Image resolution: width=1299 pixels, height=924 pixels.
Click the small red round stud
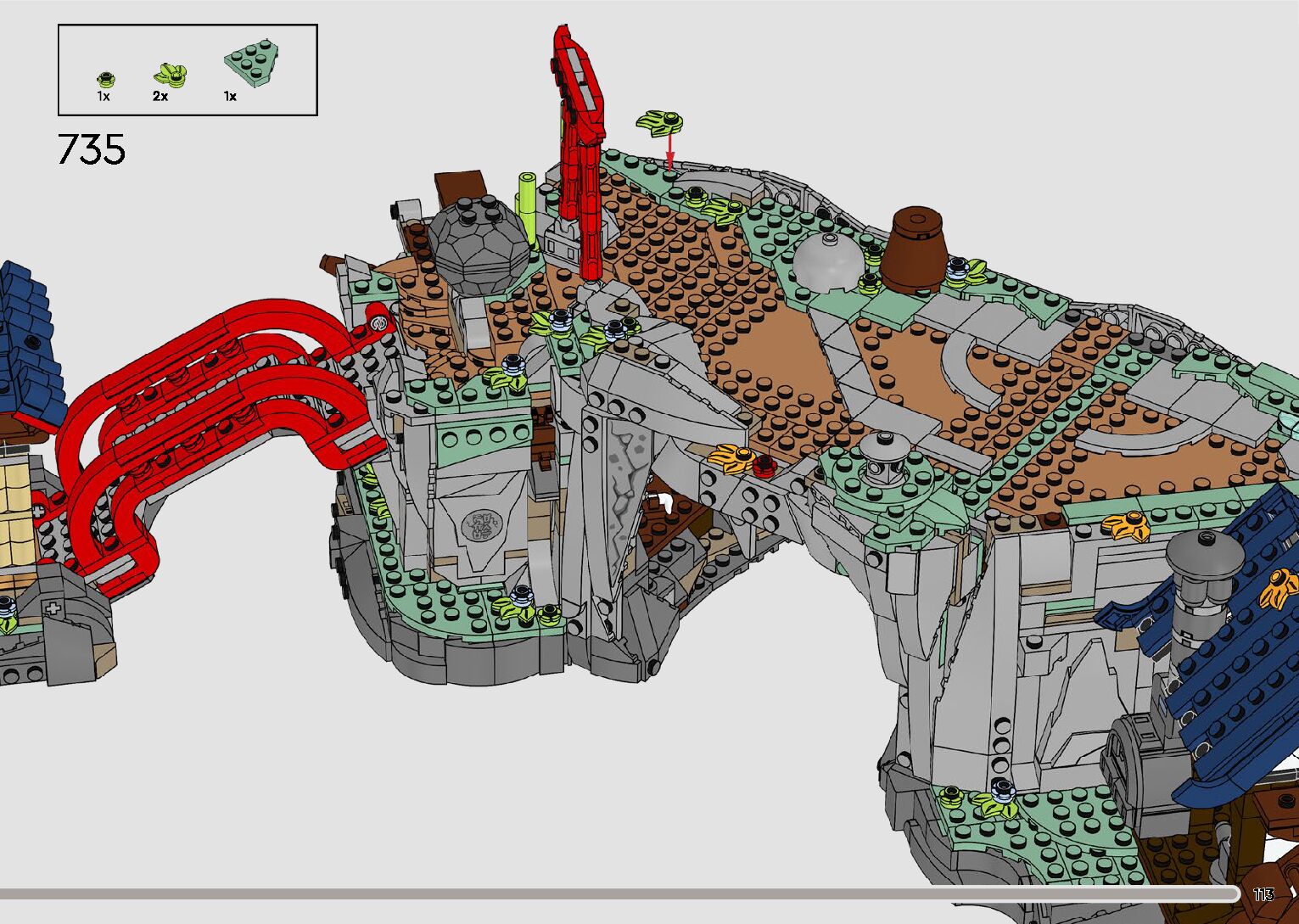[x=764, y=462]
